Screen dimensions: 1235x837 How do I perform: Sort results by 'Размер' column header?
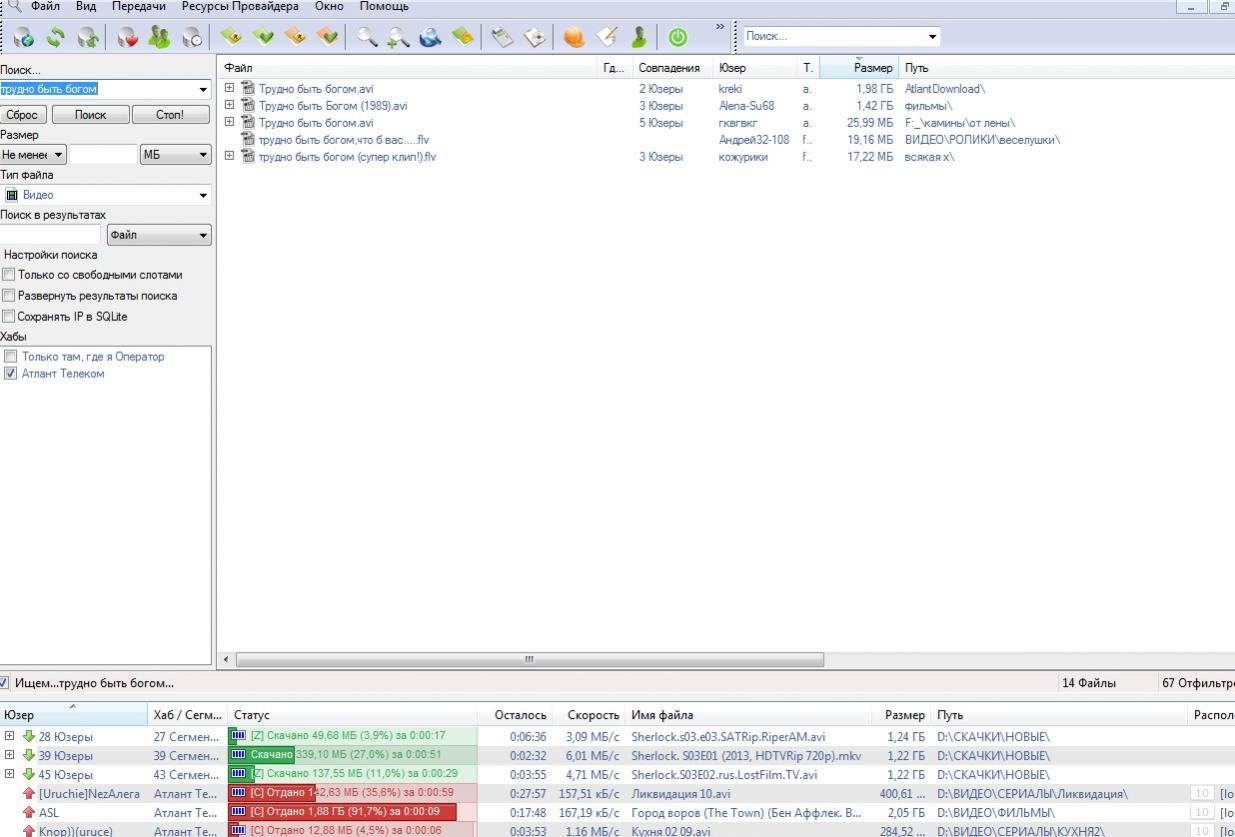(x=872, y=68)
